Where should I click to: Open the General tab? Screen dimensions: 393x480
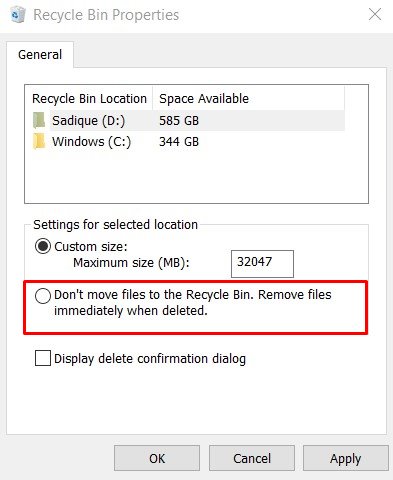[40, 55]
